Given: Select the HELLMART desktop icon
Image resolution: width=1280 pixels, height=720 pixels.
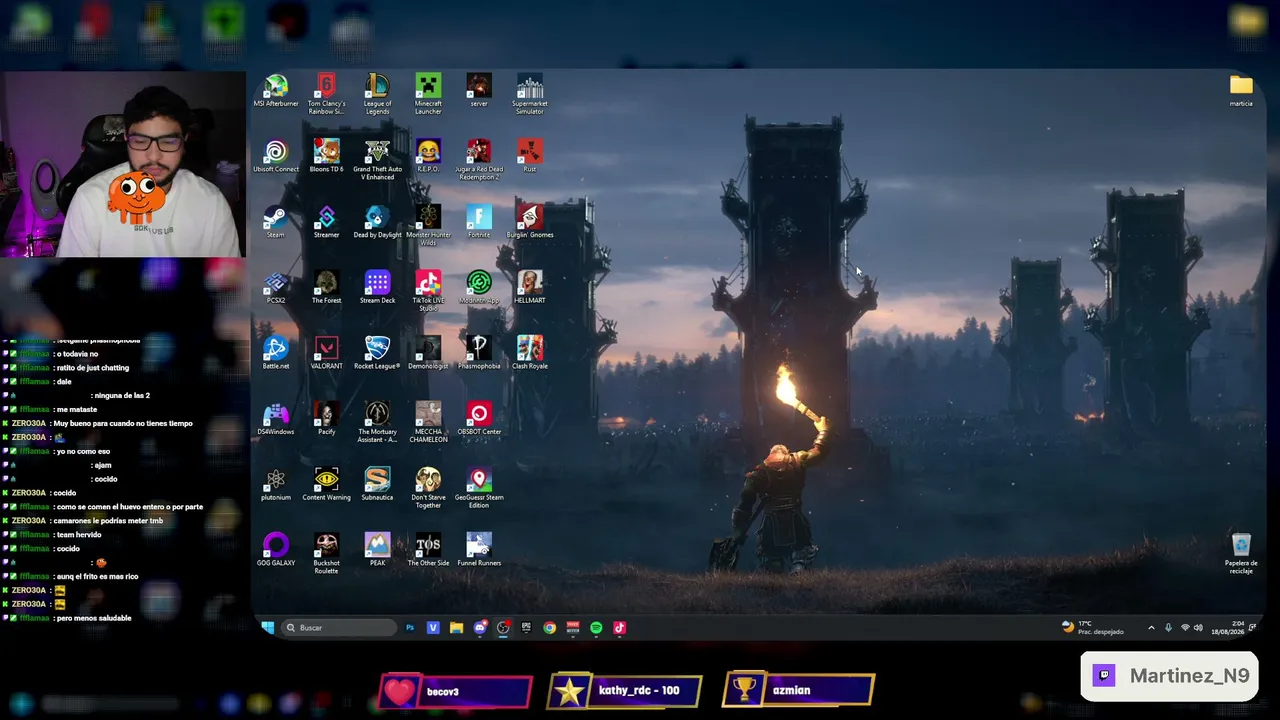Looking at the screenshot, I should [x=530, y=287].
